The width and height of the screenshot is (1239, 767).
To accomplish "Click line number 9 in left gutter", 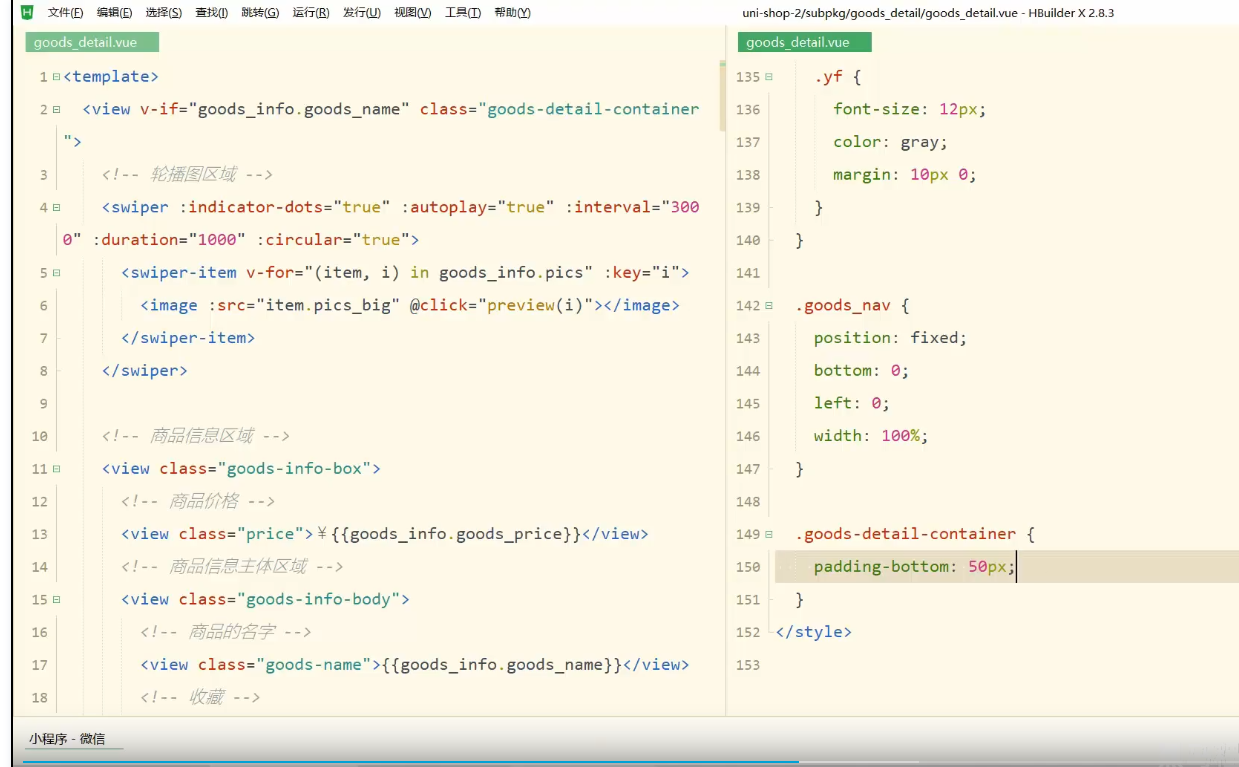I will 42,403.
